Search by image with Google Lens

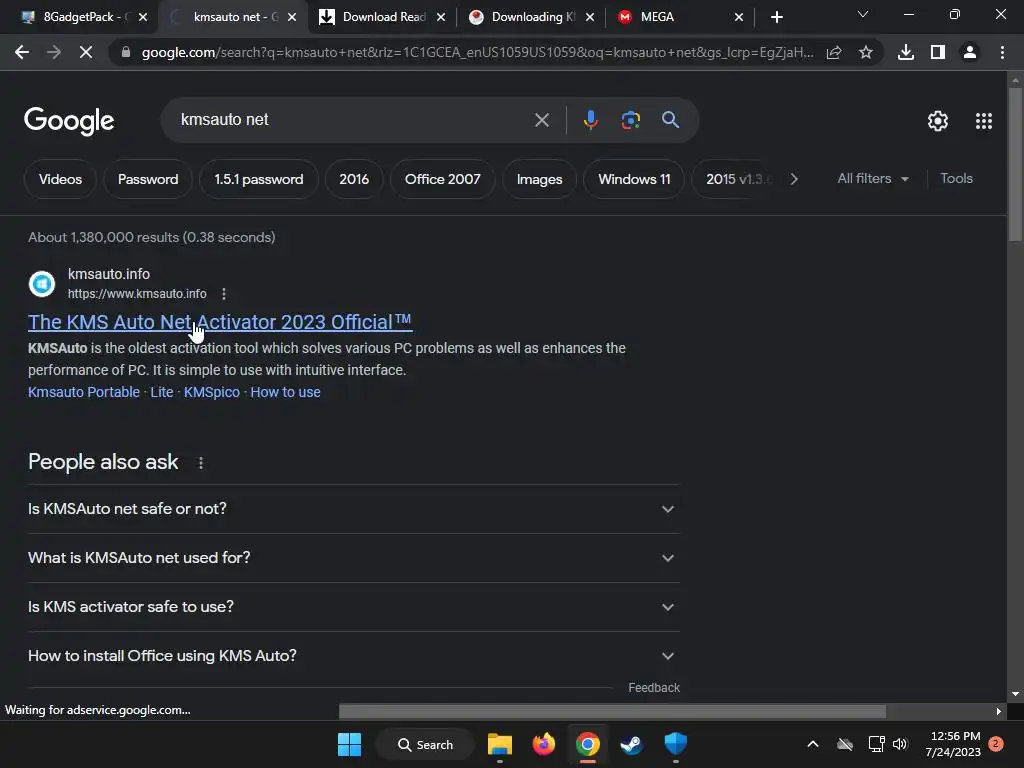tap(630, 120)
